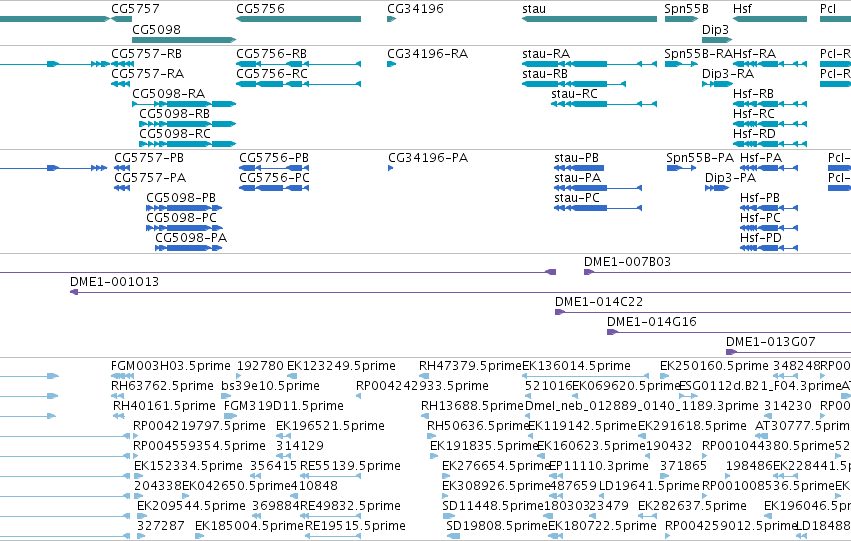This screenshot has height=541, width=851.
Task: Click transcript Dip3-RA
Action: tap(728, 74)
